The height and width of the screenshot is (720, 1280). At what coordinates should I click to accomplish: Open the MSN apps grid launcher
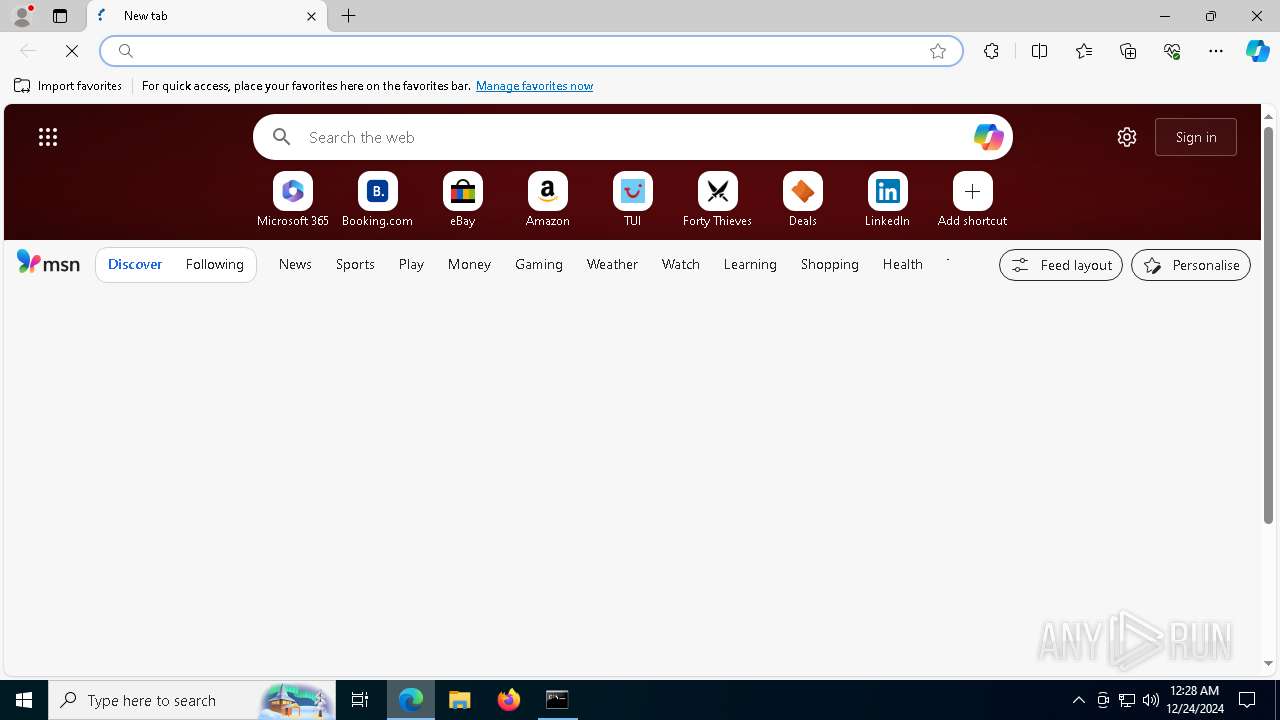coord(48,137)
